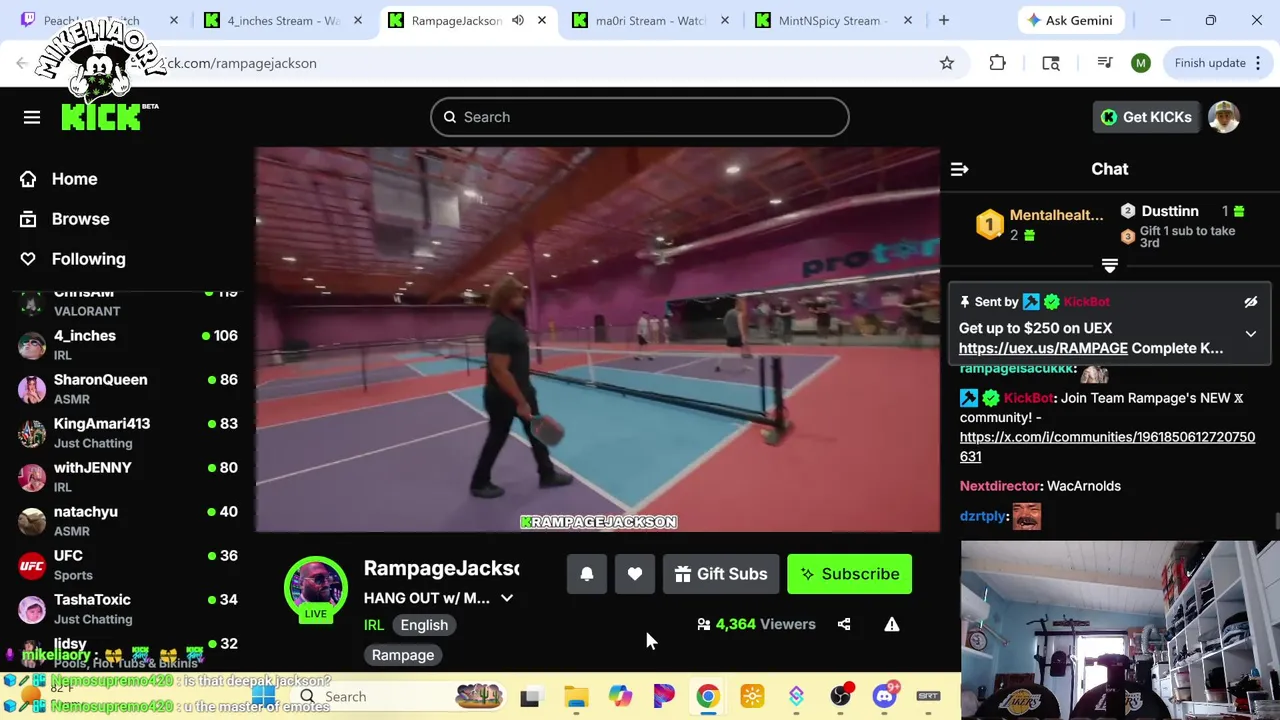Expand the gift leaderboard handle

click(1110, 265)
